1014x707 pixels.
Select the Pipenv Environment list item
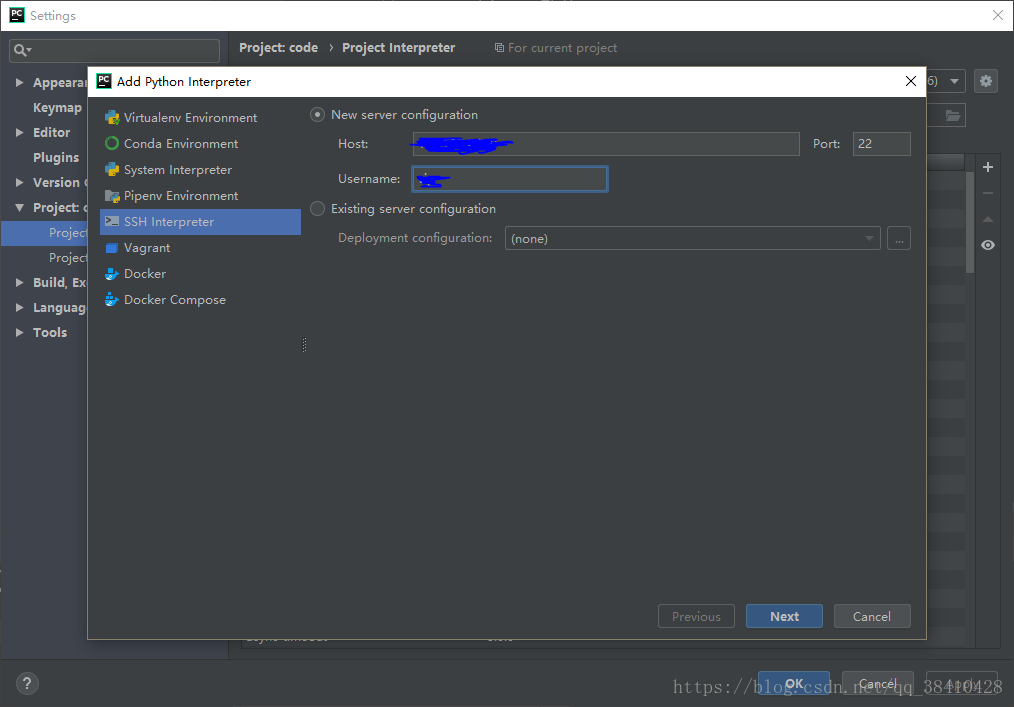point(200,196)
